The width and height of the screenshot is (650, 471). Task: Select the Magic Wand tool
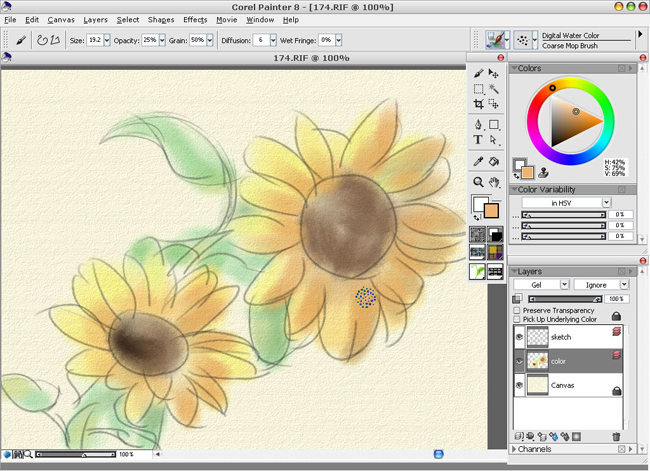tap(494, 89)
